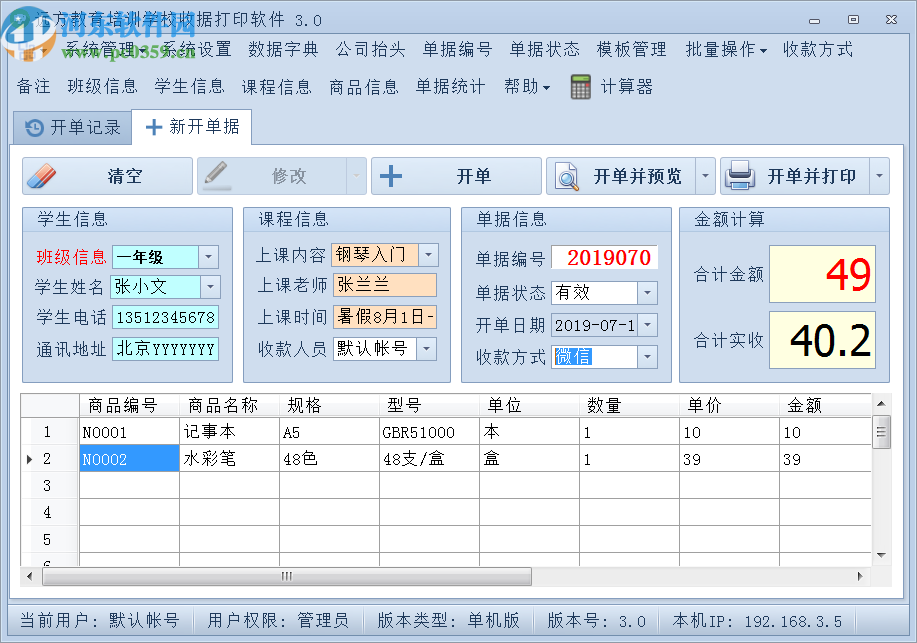Click the application logo in the title bar
This screenshot has width=917, height=643.
point(17,19)
